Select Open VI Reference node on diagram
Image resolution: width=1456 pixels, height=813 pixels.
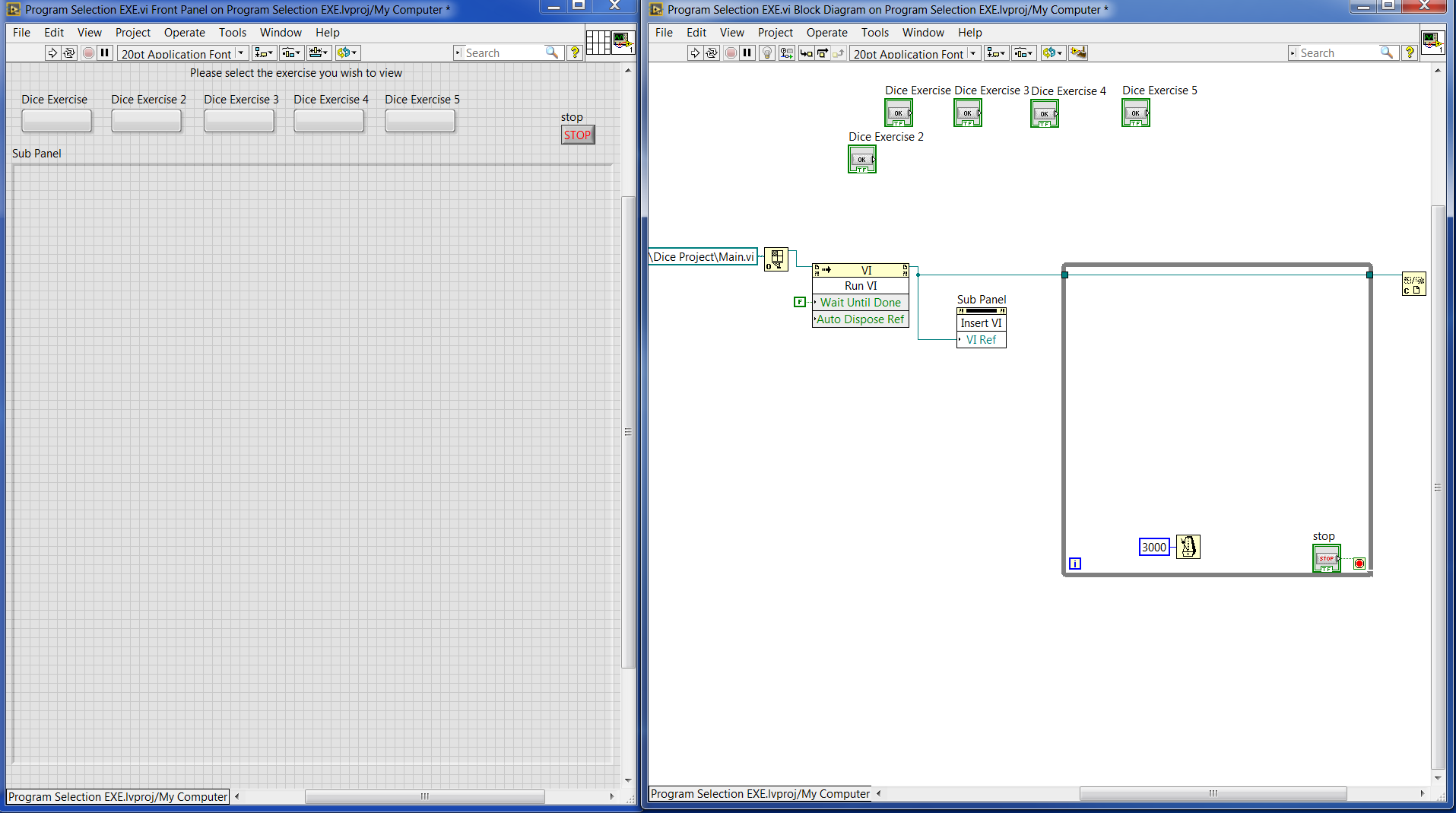776,259
